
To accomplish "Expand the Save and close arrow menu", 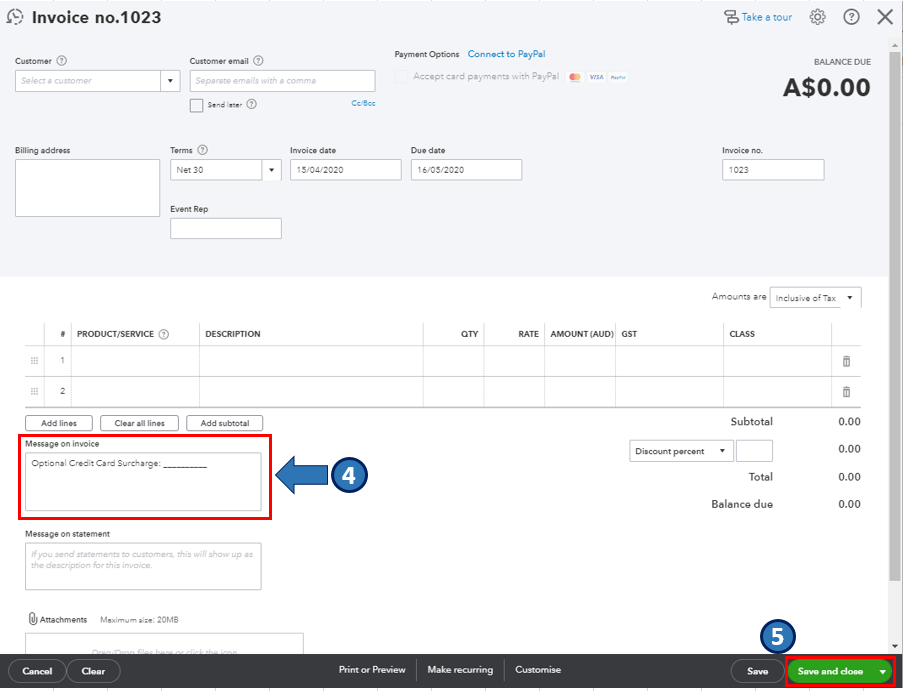I will coord(883,671).
